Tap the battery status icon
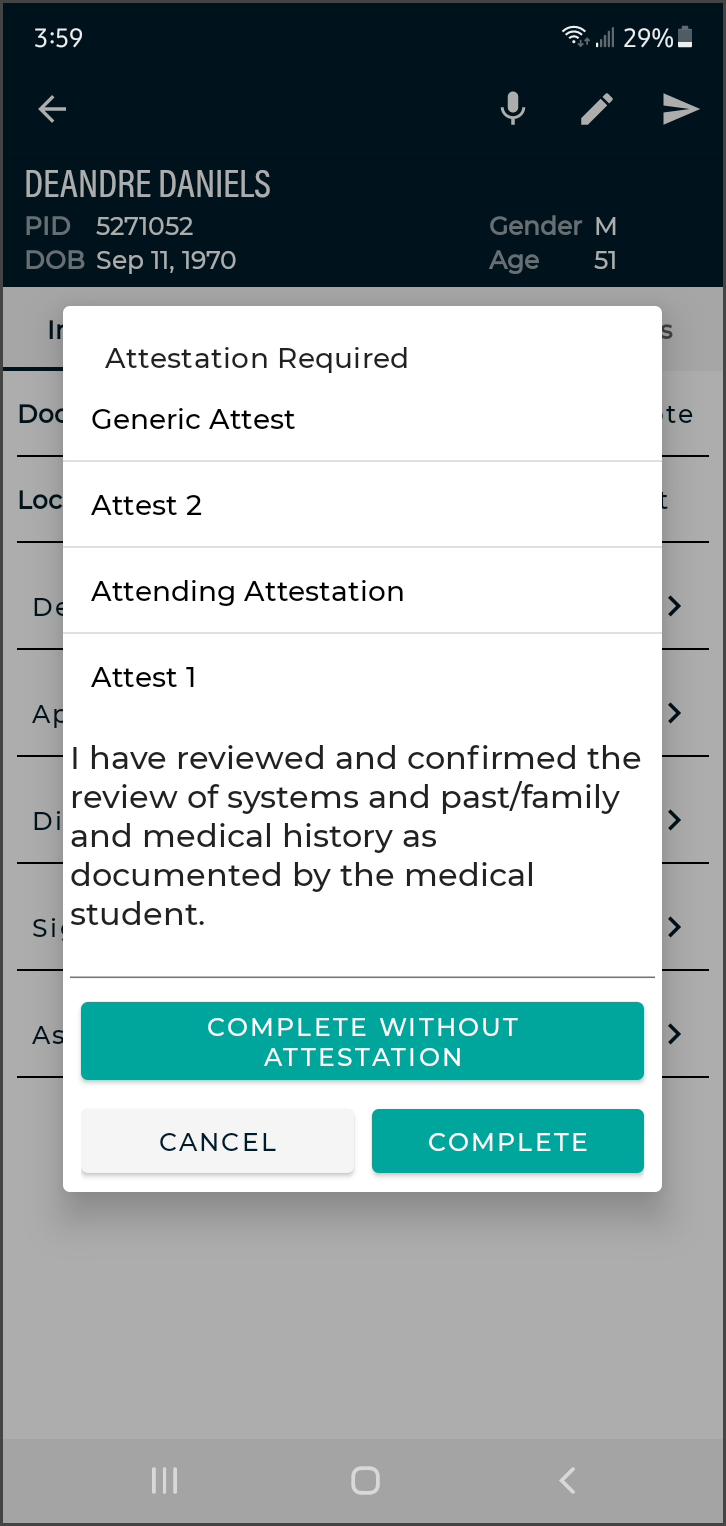 (685, 38)
